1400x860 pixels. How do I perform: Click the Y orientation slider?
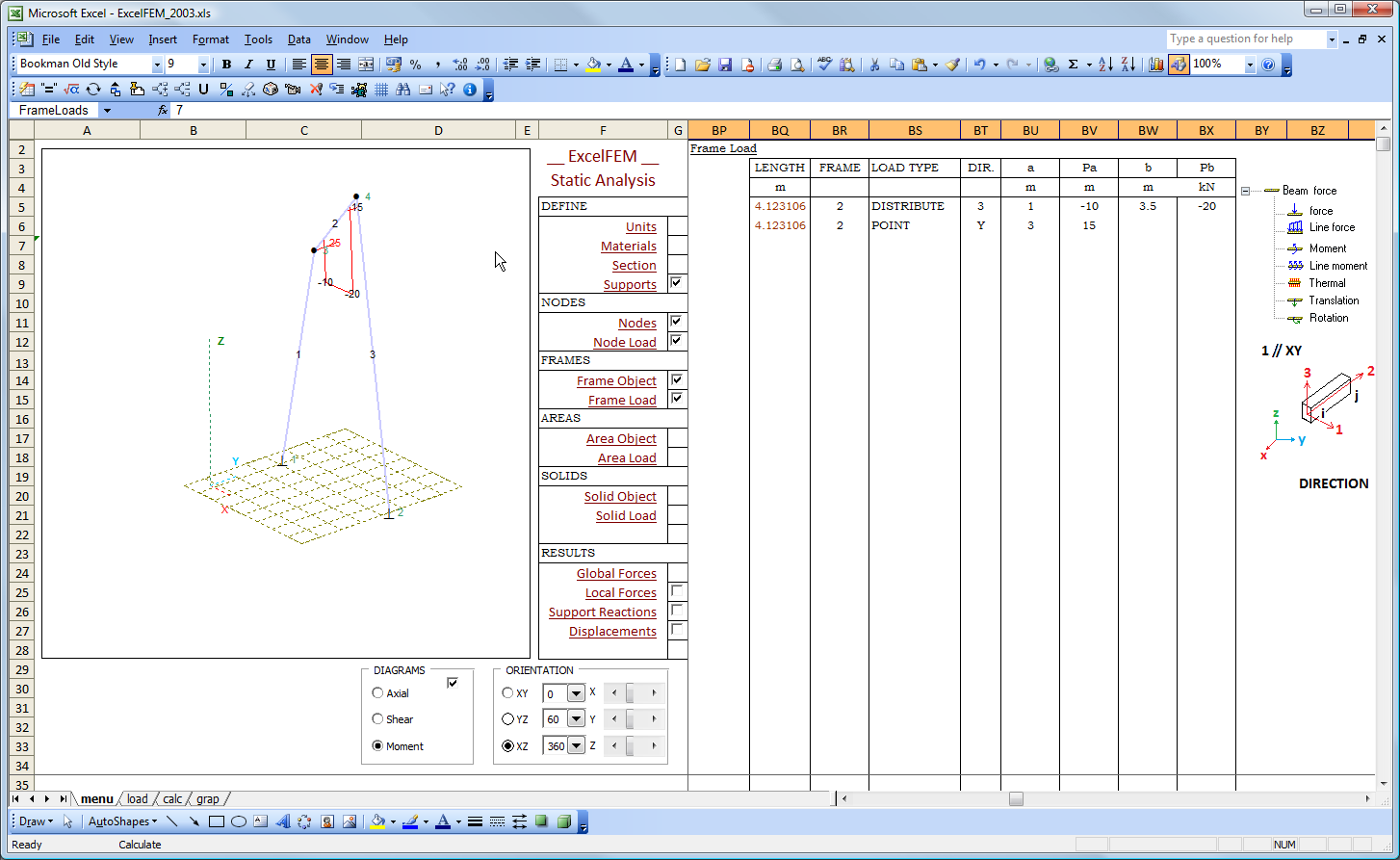pos(634,719)
